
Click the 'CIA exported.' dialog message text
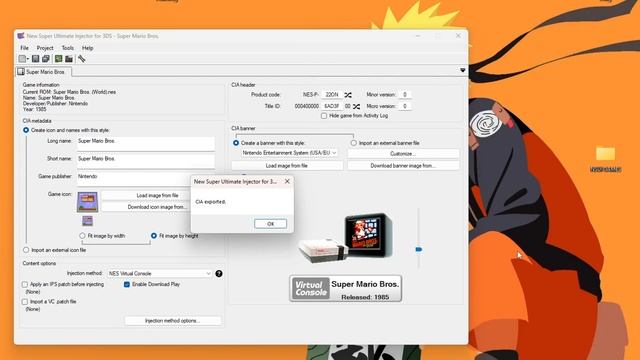[211, 202]
